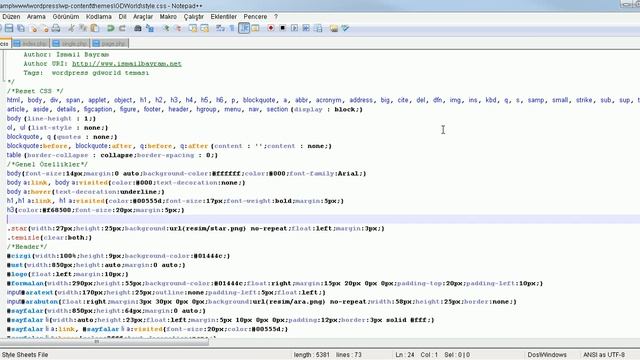
Task: Click Save recorded macro icon
Action: pos(318,28)
